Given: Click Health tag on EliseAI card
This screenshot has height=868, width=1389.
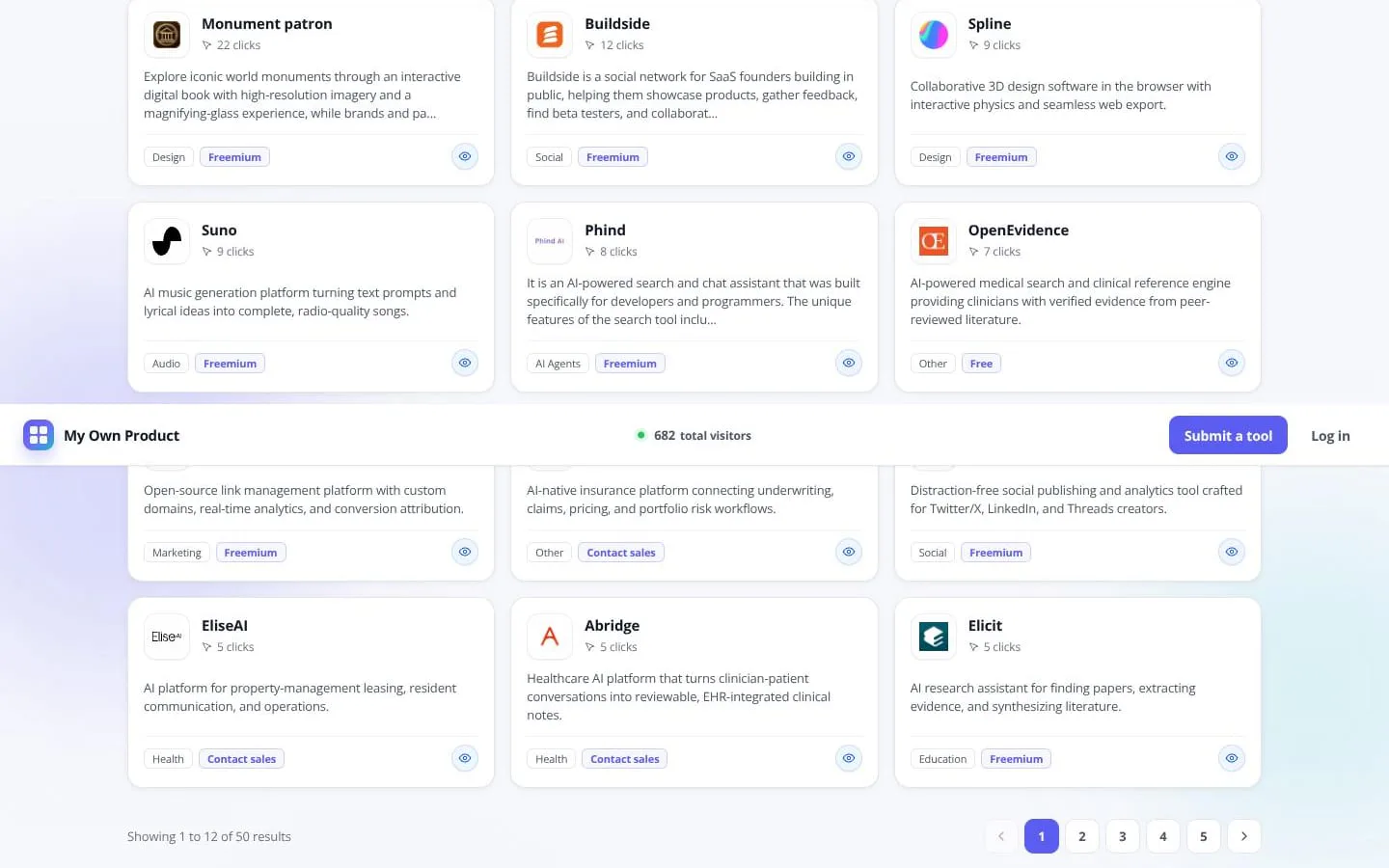Looking at the screenshot, I should point(168,759).
